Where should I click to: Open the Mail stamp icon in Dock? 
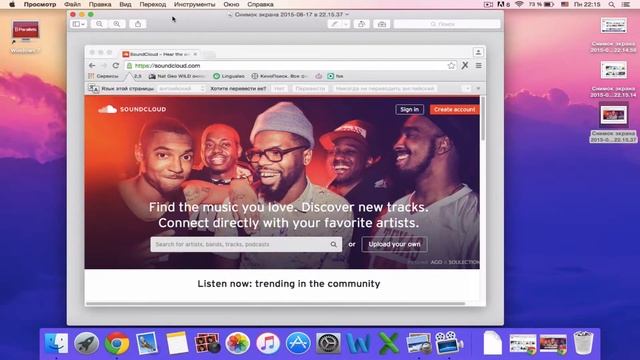[147, 343]
